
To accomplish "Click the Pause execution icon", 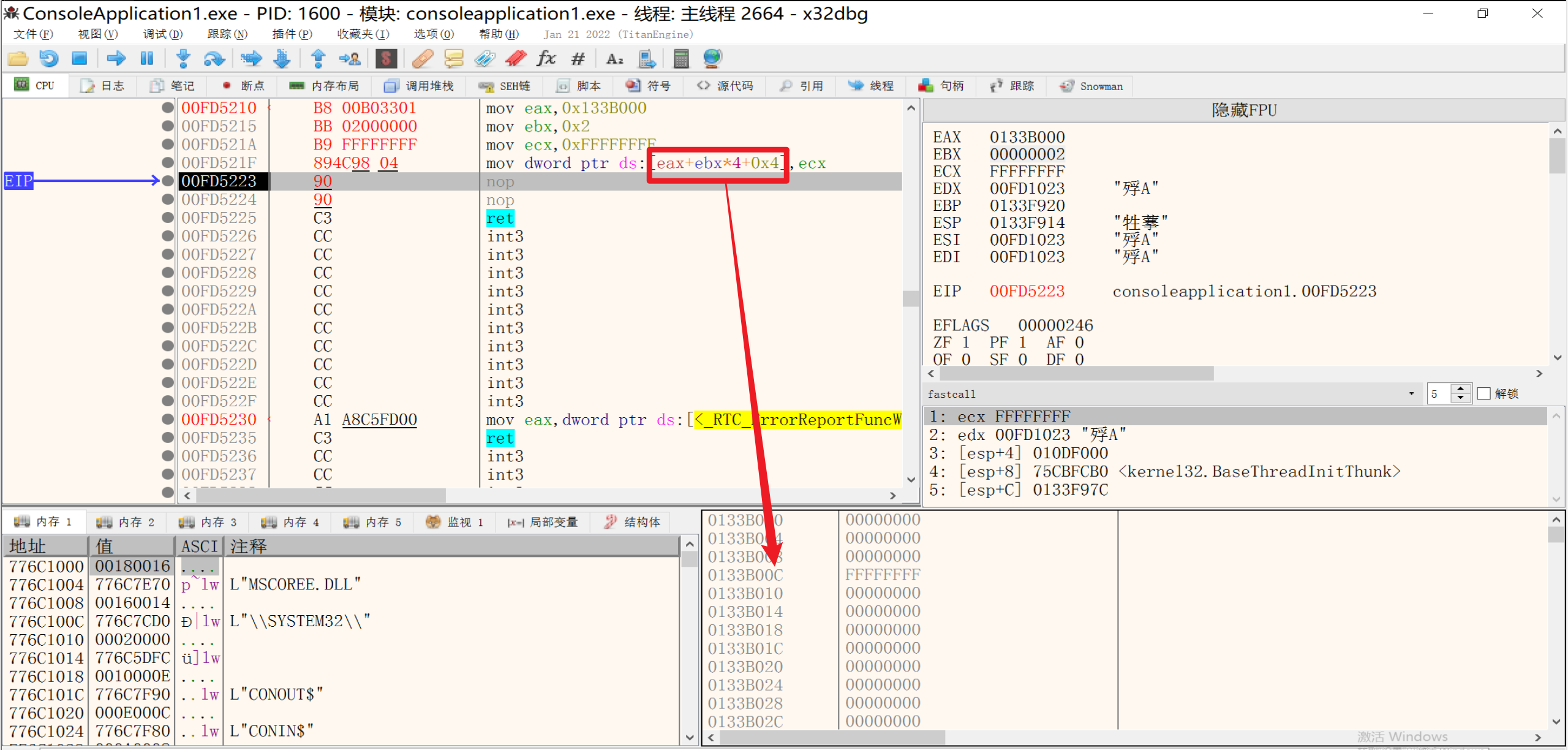I will [147, 59].
